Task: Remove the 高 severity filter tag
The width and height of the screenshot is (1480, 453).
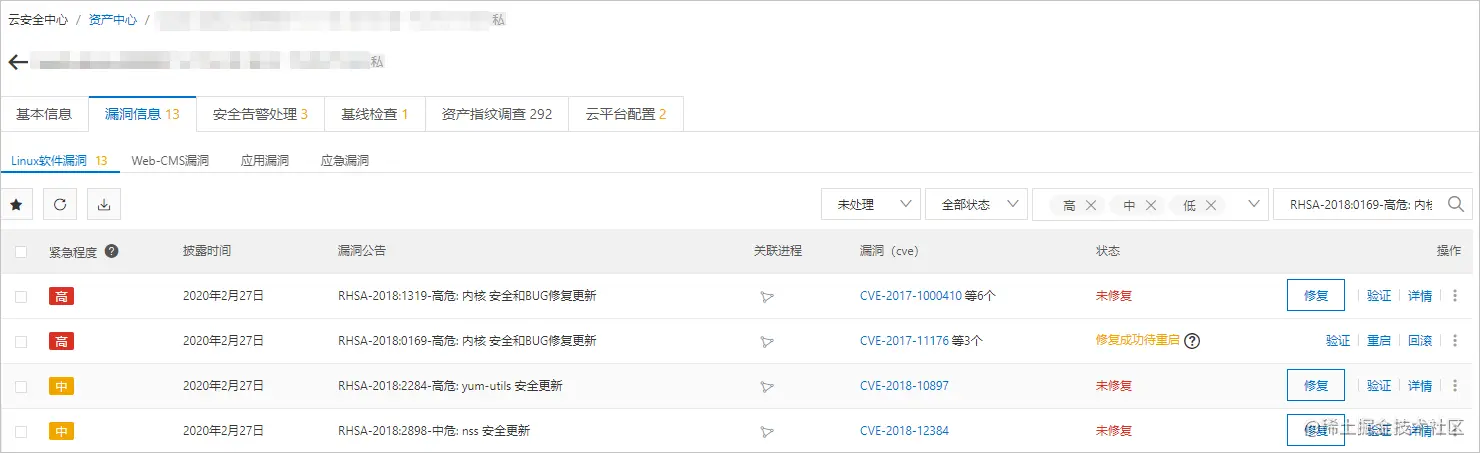Action: point(1091,205)
